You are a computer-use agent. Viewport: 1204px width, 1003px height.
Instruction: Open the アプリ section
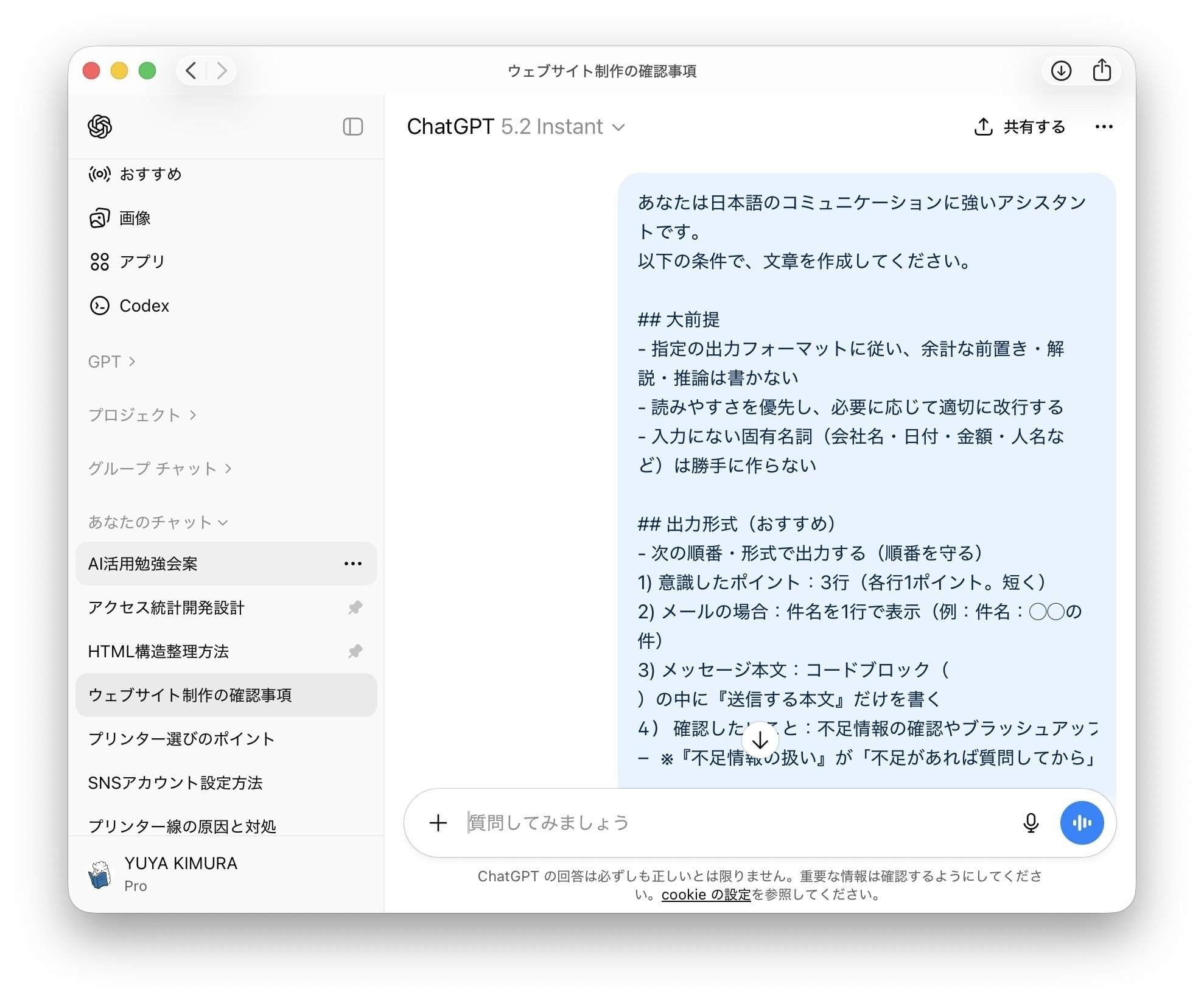[x=140, y=262]
